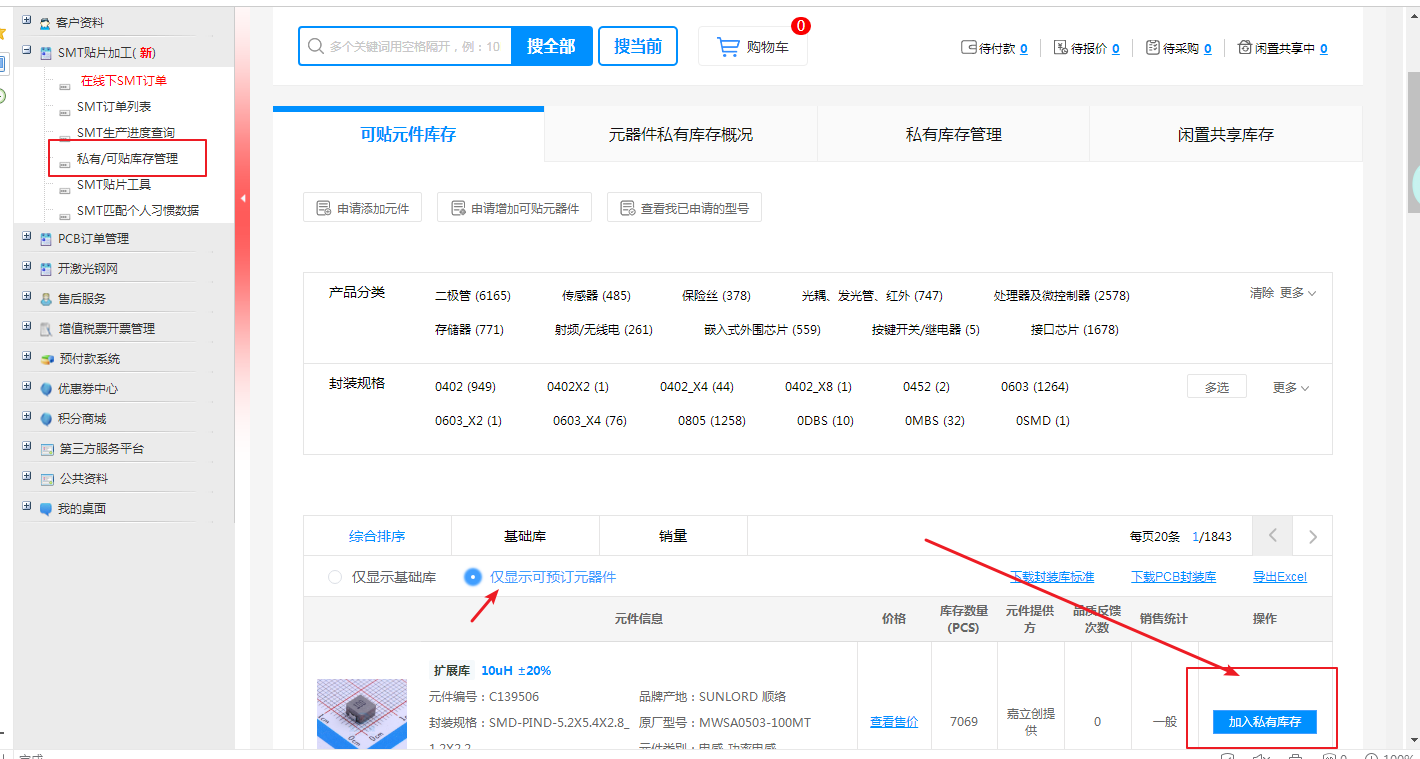Click the next page arrow icon
Screen dimensions: 1420x759
[1312, 537]
